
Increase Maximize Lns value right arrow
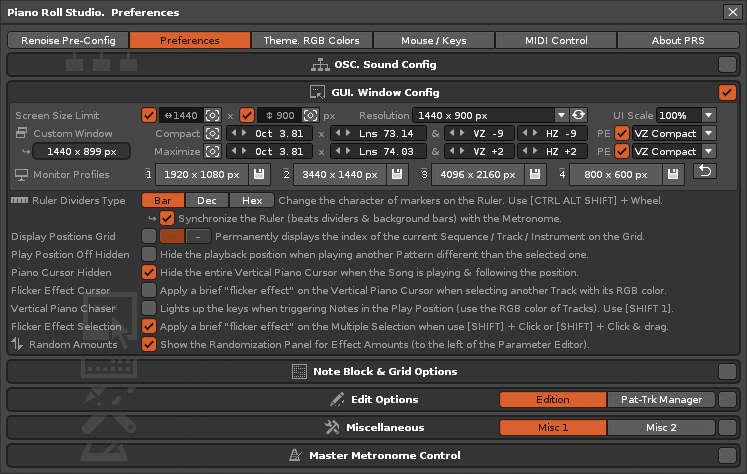click(x=348, y=151)
